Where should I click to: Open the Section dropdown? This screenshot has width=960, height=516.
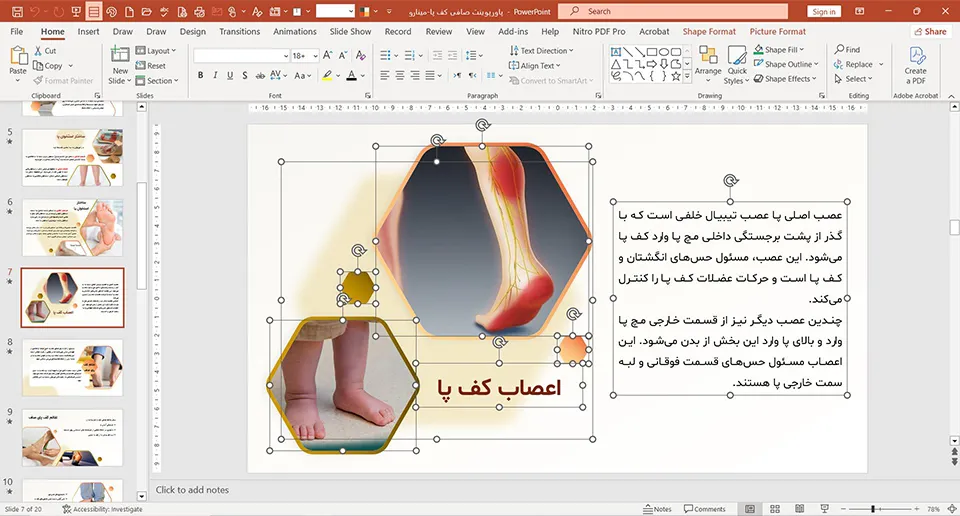[157, 80]
